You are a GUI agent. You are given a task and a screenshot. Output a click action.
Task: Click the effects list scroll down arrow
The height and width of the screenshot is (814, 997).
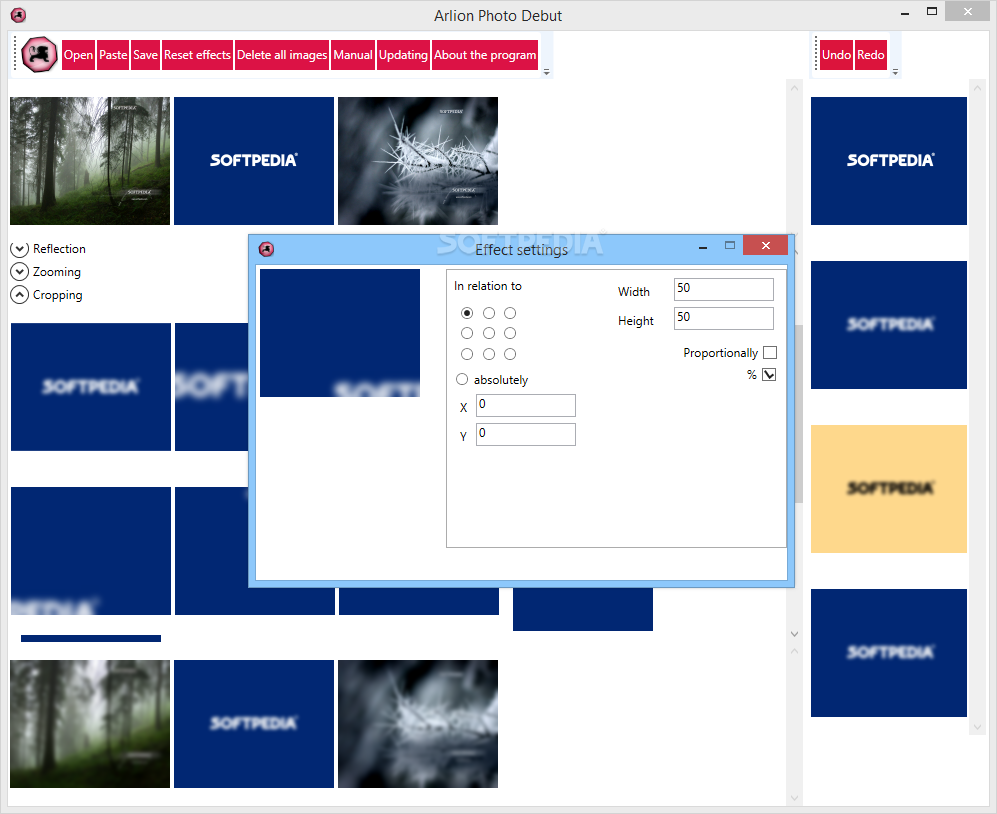click(794, 634)
